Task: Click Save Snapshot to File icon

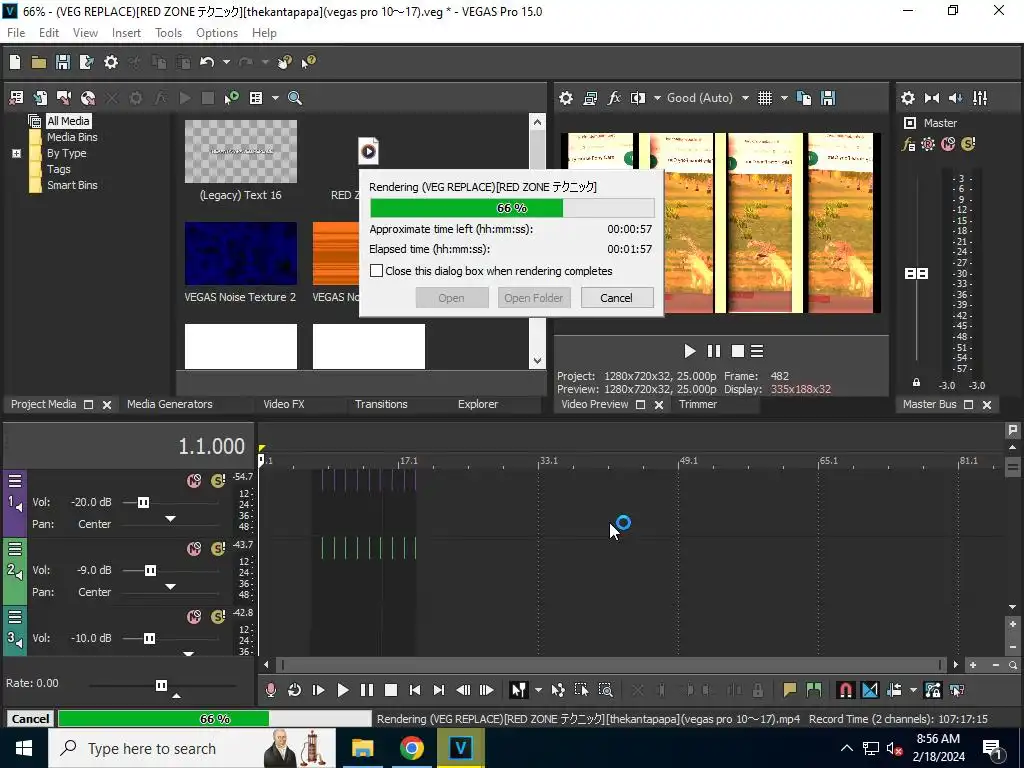Action: [828, 98]
